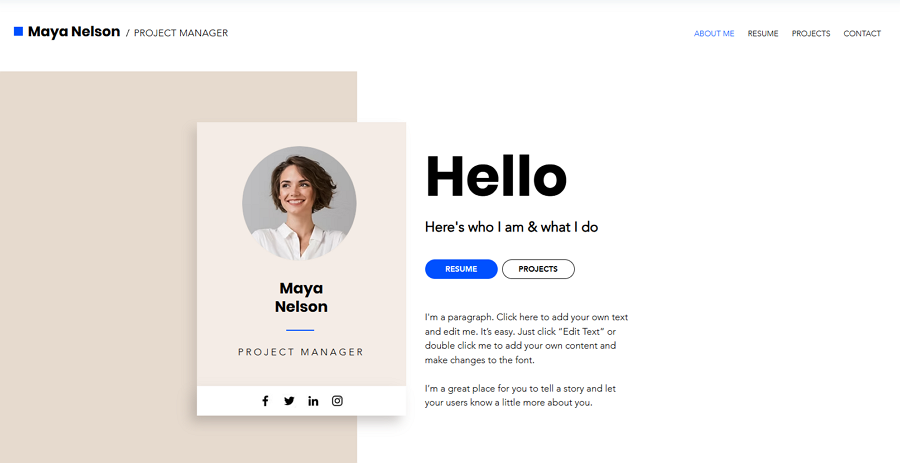The image size is (900, 463).
Task: Click the Maya Nelson site title in header
Action: [x=74, y=32]
